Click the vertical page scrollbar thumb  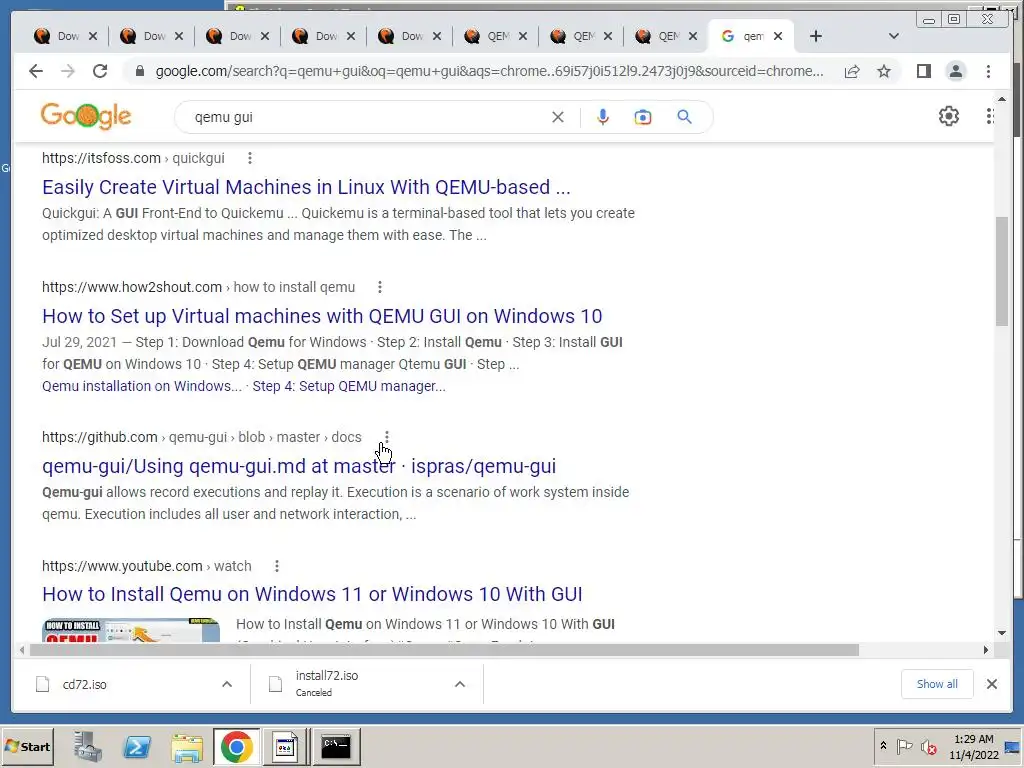1002,271
